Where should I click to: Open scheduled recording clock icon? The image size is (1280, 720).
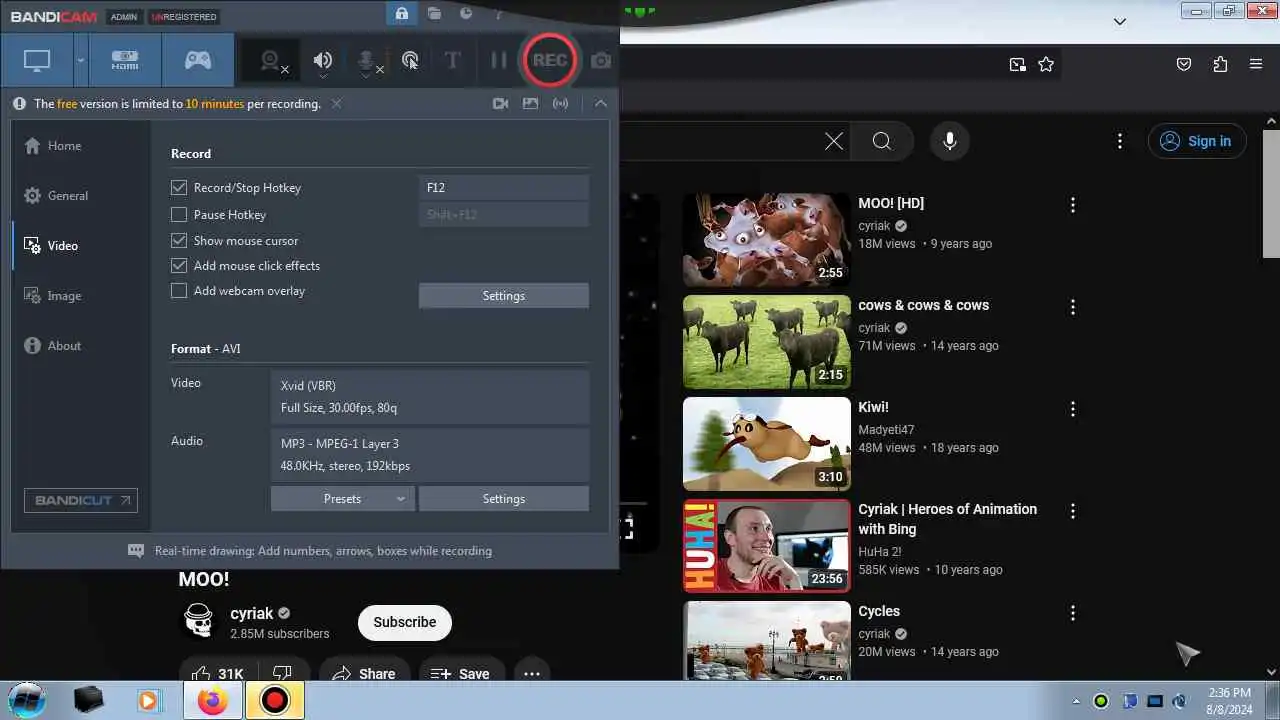tap(466, 14)
